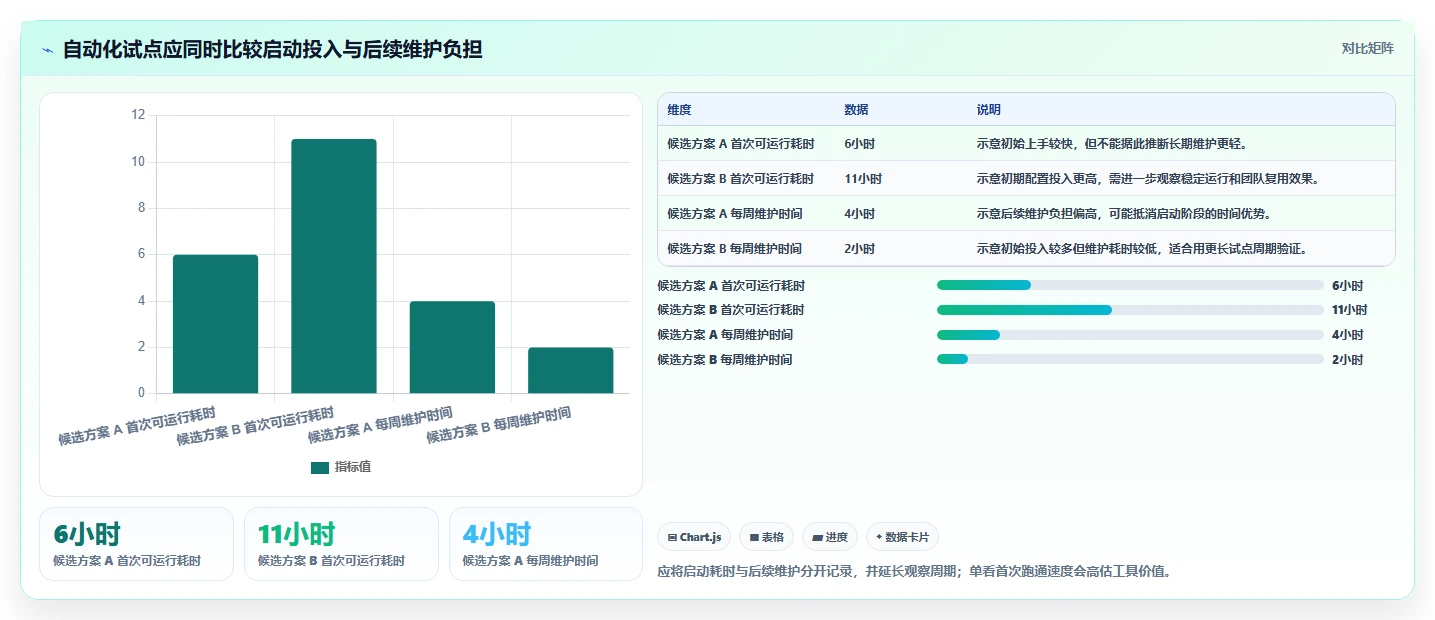Click the 候选方案 A 每周维护时间 bar in chart
Screen dimensions: 1435x620
tap(452, 347)
